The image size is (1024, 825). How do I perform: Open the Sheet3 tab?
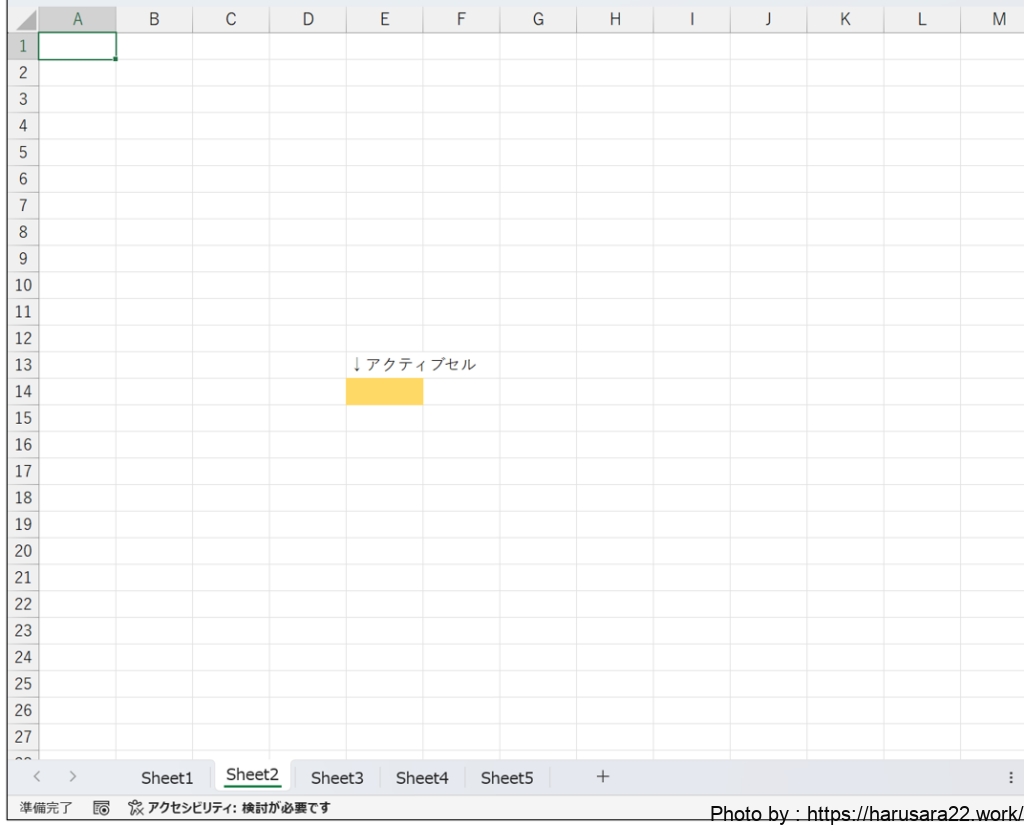pyautogui.click(x=337, y=778)
